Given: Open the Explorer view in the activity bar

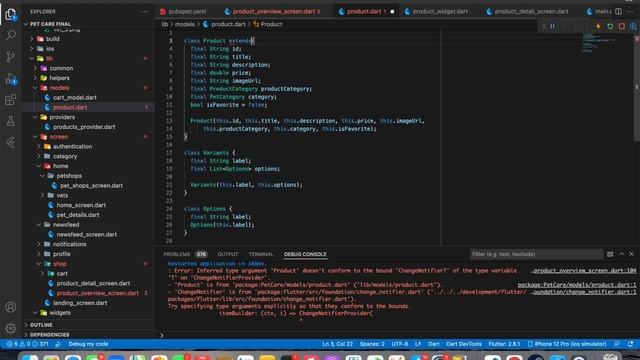Looking at the screenshot, I should [x=11, y=14].
